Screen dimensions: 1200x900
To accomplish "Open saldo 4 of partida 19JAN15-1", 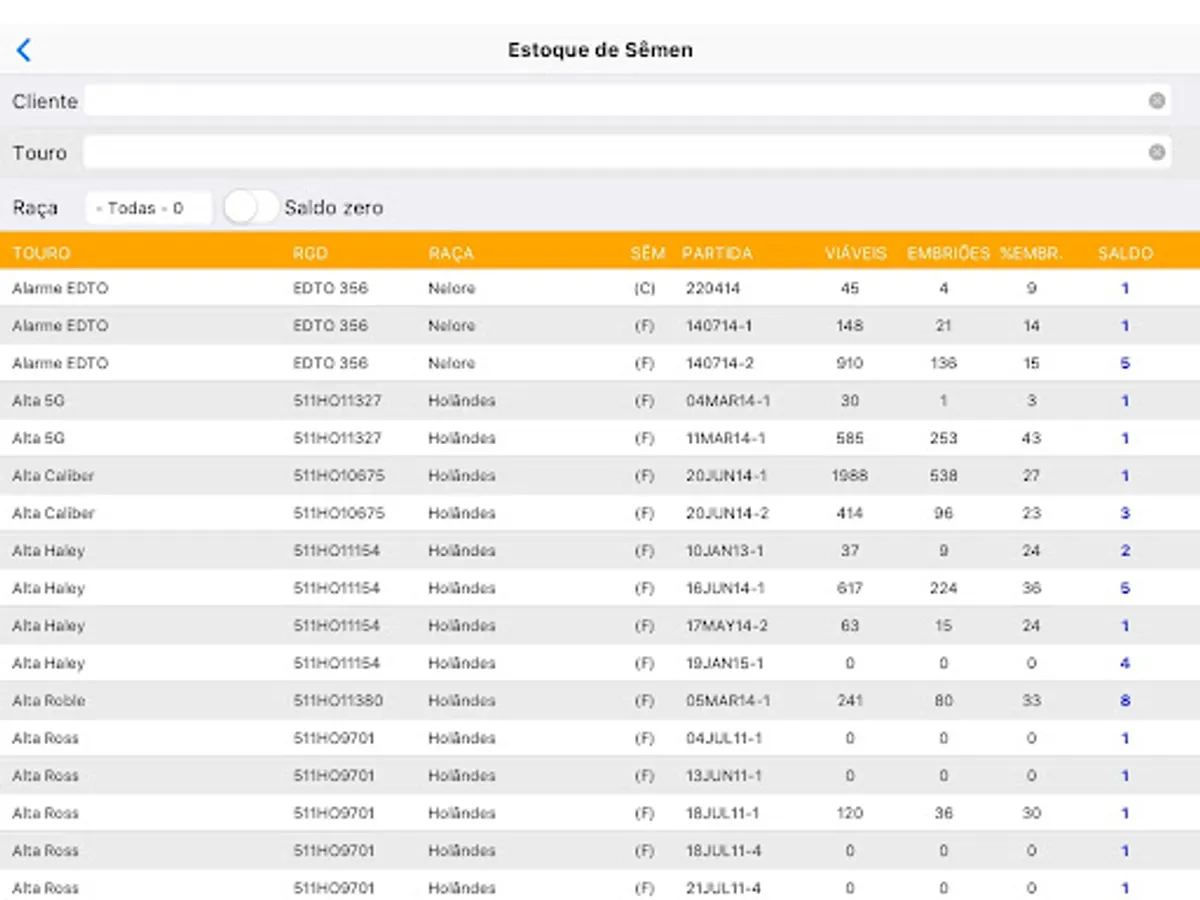I will [1125, 664].
